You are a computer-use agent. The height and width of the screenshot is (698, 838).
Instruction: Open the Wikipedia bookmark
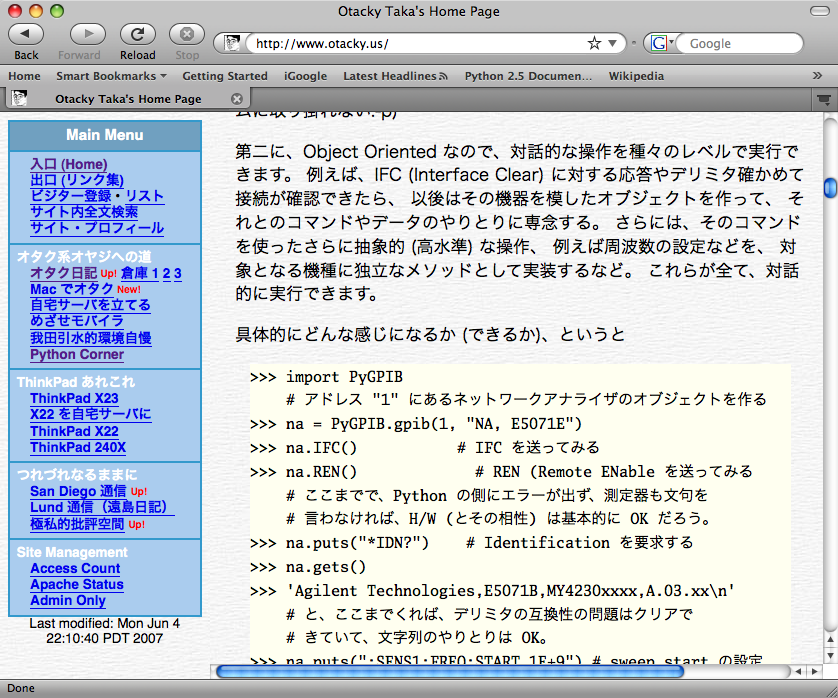(636, 76)
